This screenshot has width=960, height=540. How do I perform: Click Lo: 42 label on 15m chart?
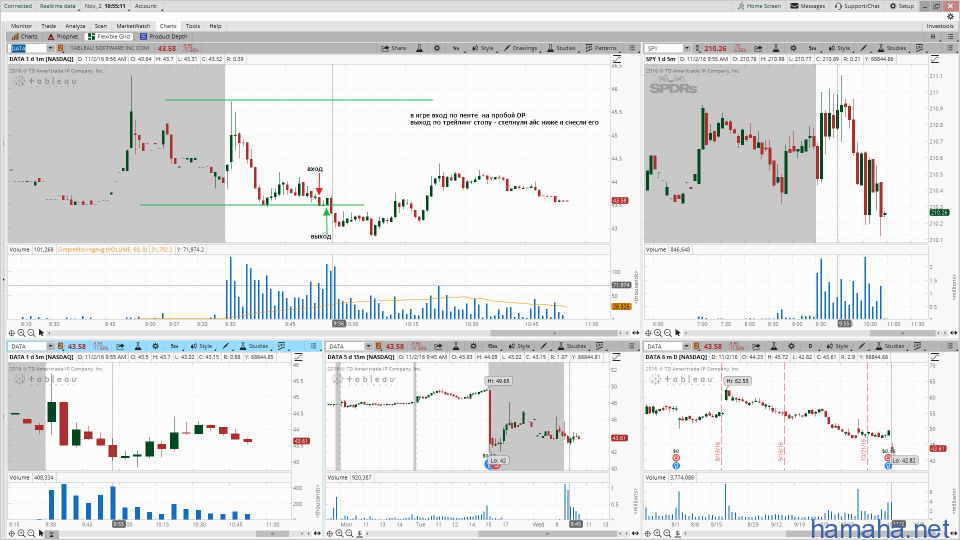tap(499, 460)
